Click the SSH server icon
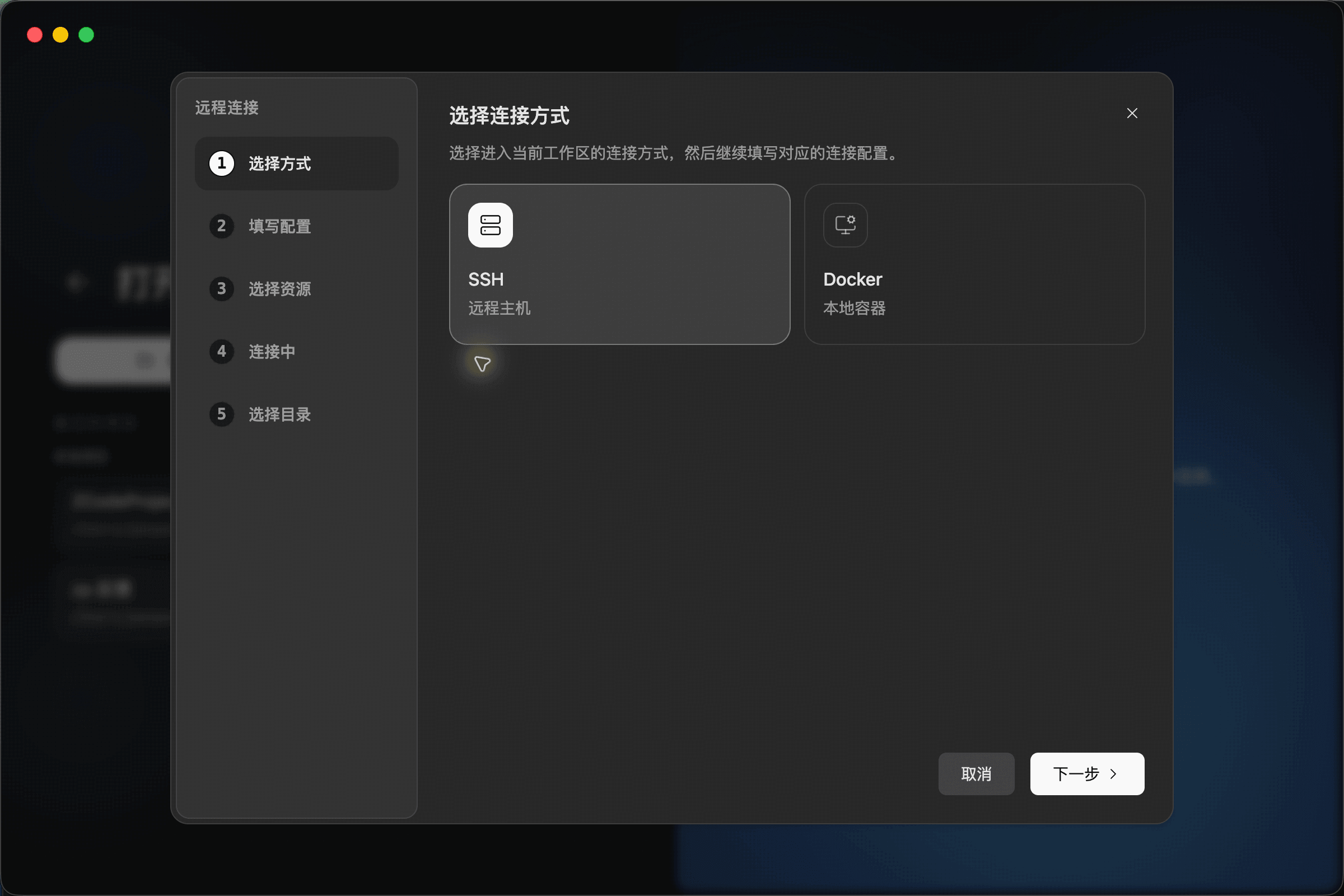 [x=491, y=225]
